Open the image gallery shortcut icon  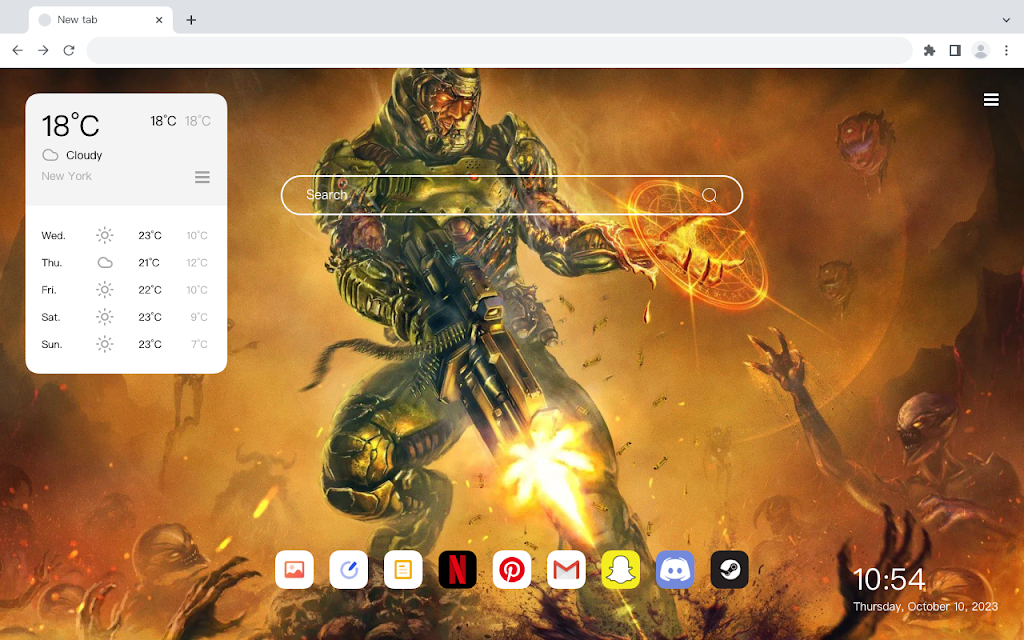[x=295, y=569]
